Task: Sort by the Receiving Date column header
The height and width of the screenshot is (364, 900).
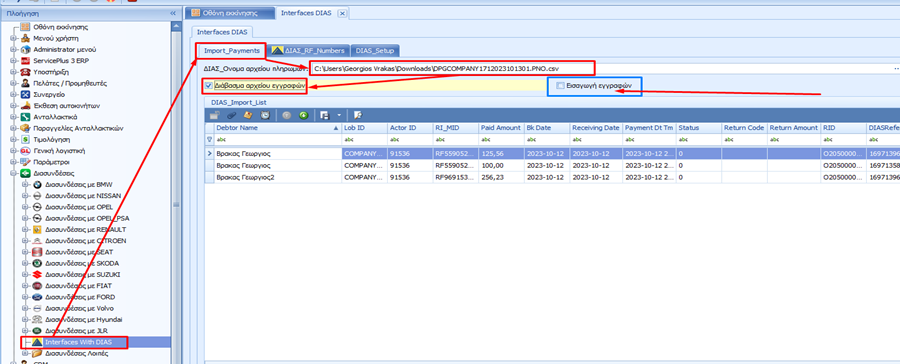Action: click(x=596, y=127)
